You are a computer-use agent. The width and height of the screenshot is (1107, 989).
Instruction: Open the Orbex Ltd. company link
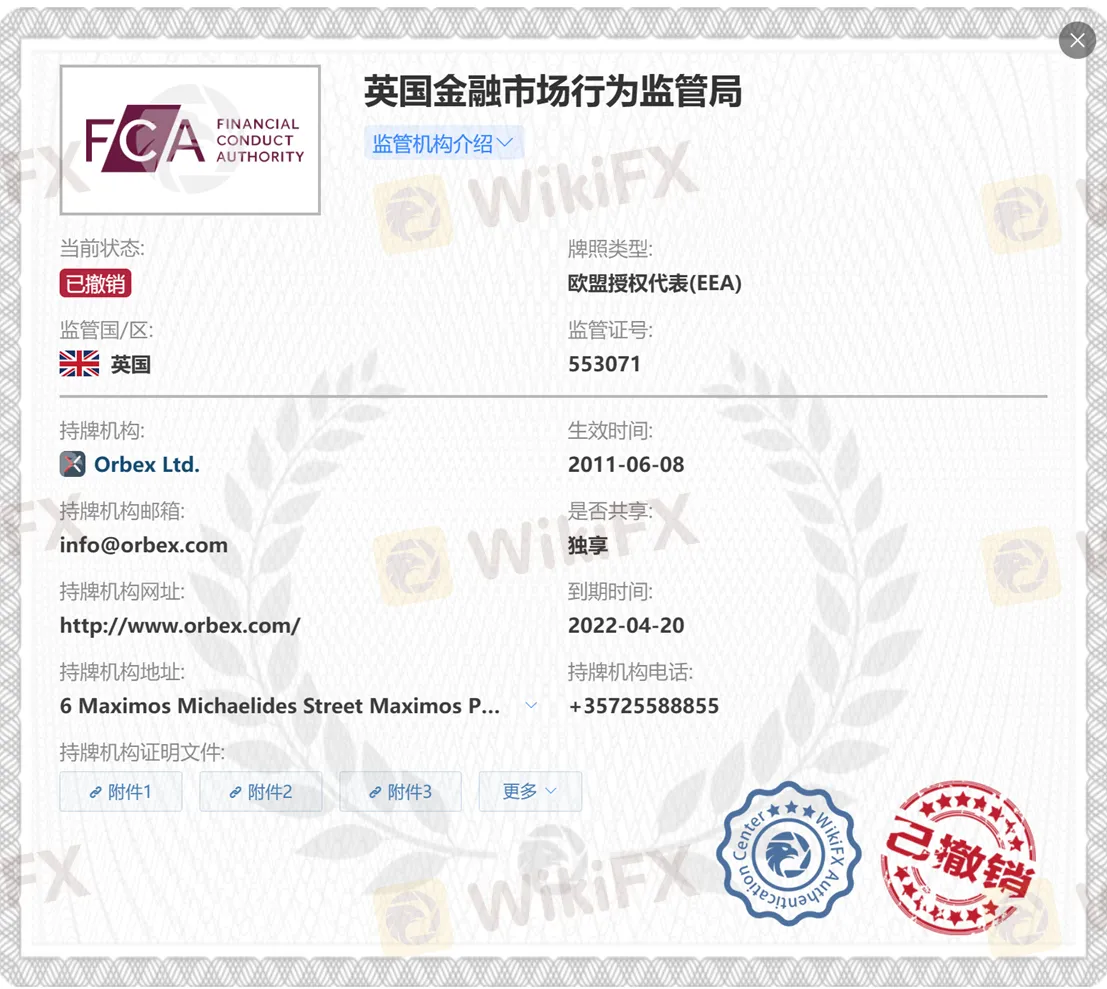(x=147, y=464)
